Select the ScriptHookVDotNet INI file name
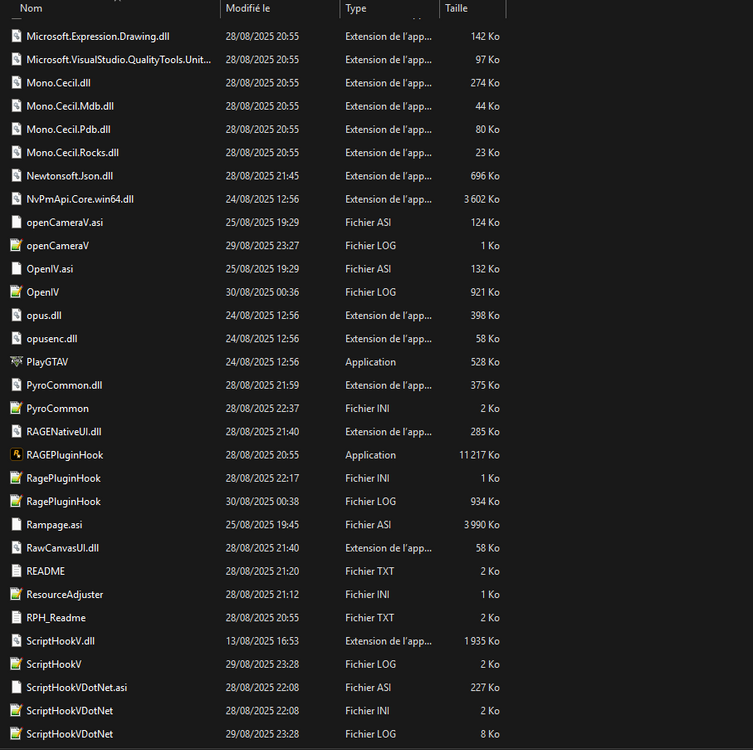The width and height of the screenshot is (753, 750). coord(70,711)
